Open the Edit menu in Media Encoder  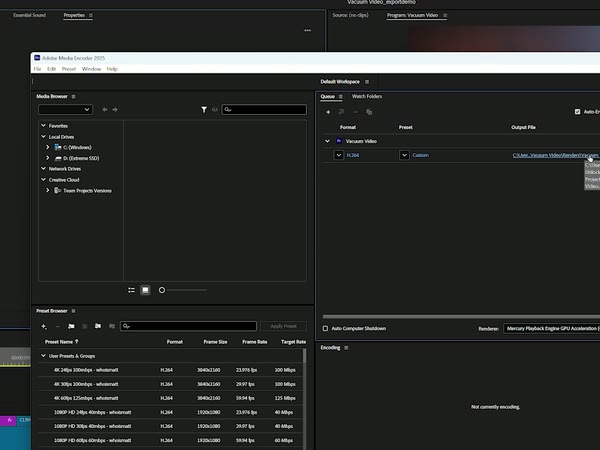click(51, 69)
